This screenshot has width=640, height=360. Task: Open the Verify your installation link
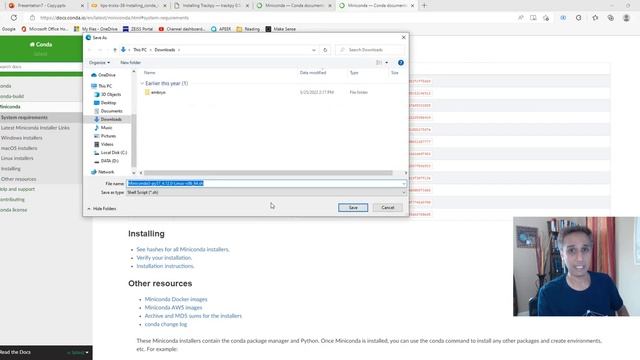point(164,258)
